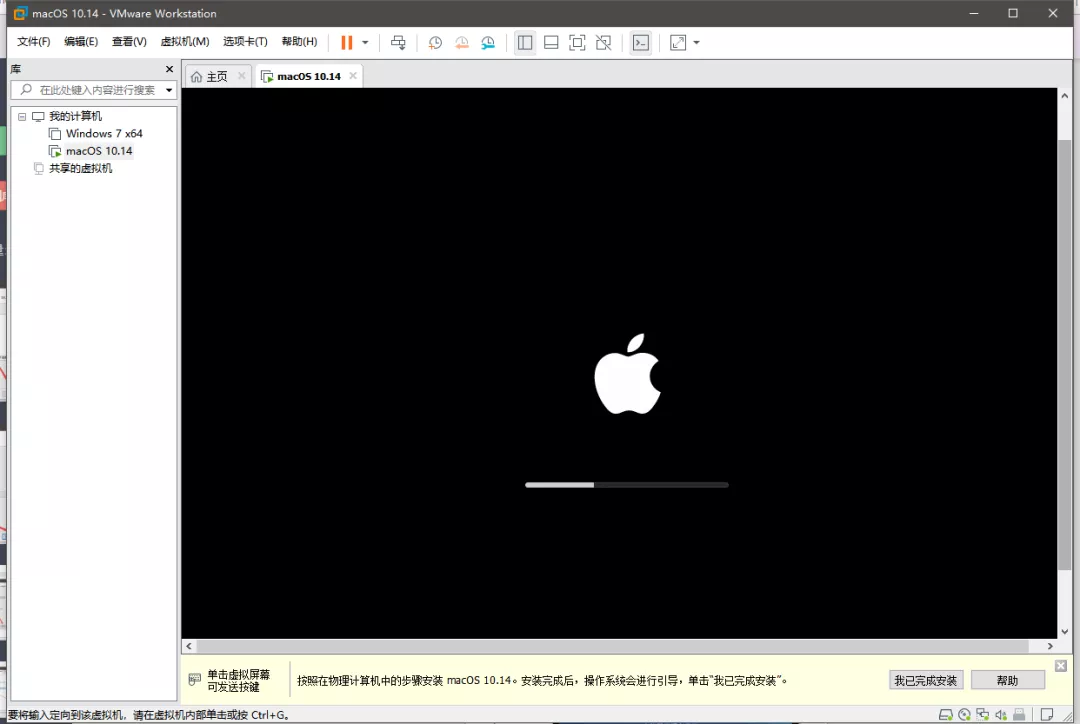Image resolution: width=1080 pixels, height=724 pixels.
Task: Open the stretch guest dropdown arrow
Action: 696,43
